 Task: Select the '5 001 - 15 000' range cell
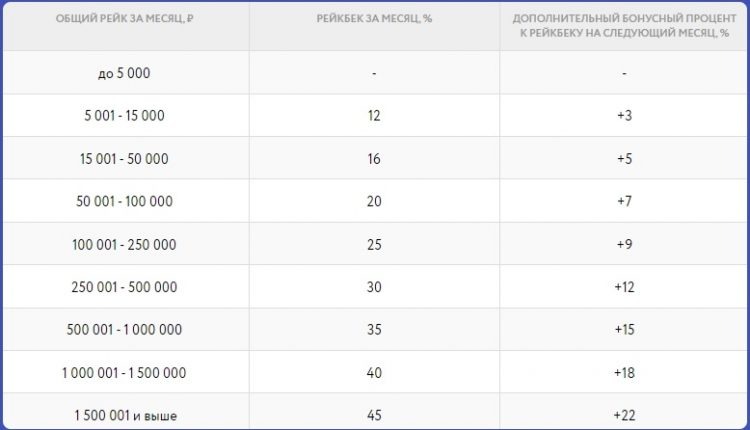125,116
